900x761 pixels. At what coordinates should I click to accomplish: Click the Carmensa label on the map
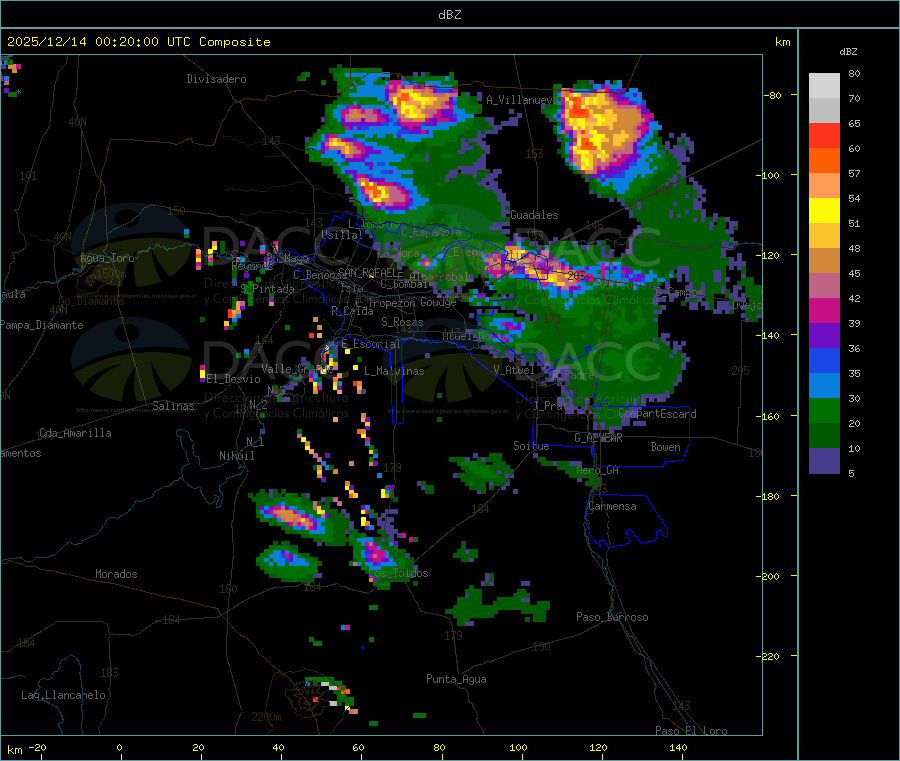611,506
